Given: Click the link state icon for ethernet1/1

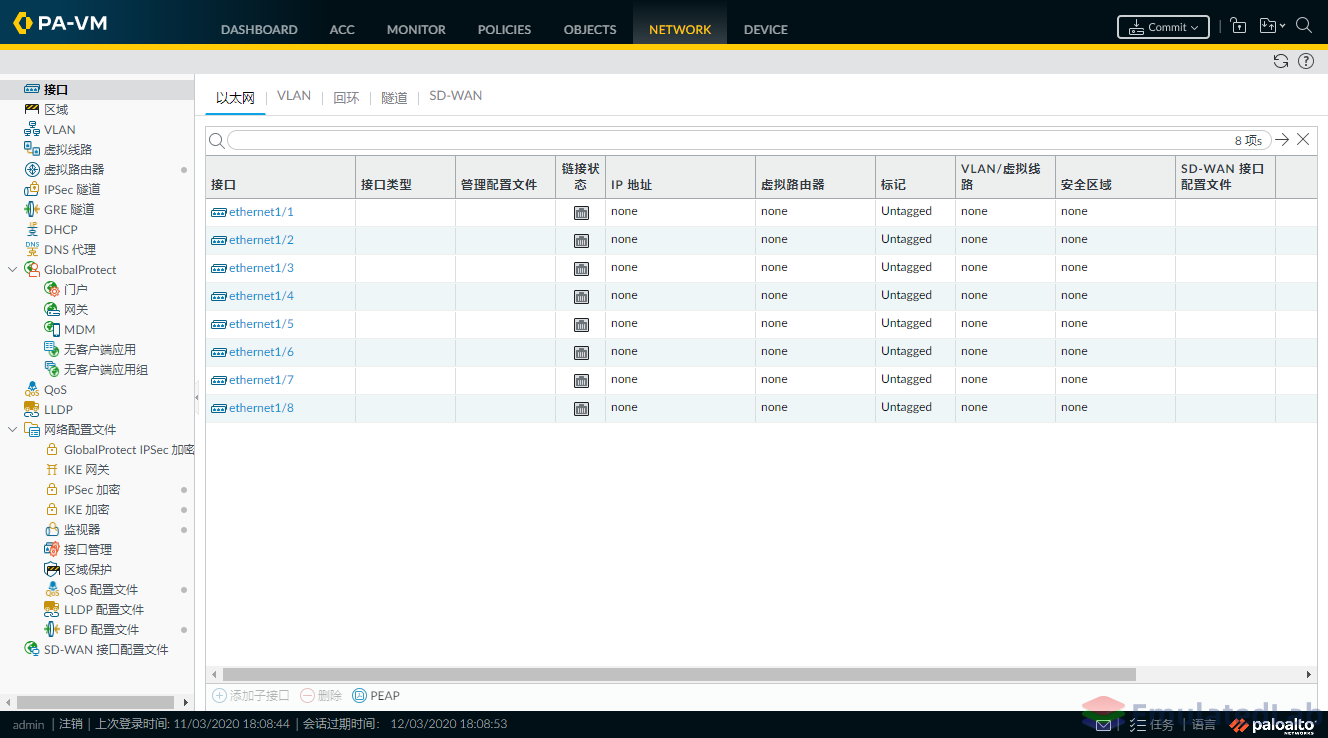Looking at the screenshot, I should click(581, 212).
